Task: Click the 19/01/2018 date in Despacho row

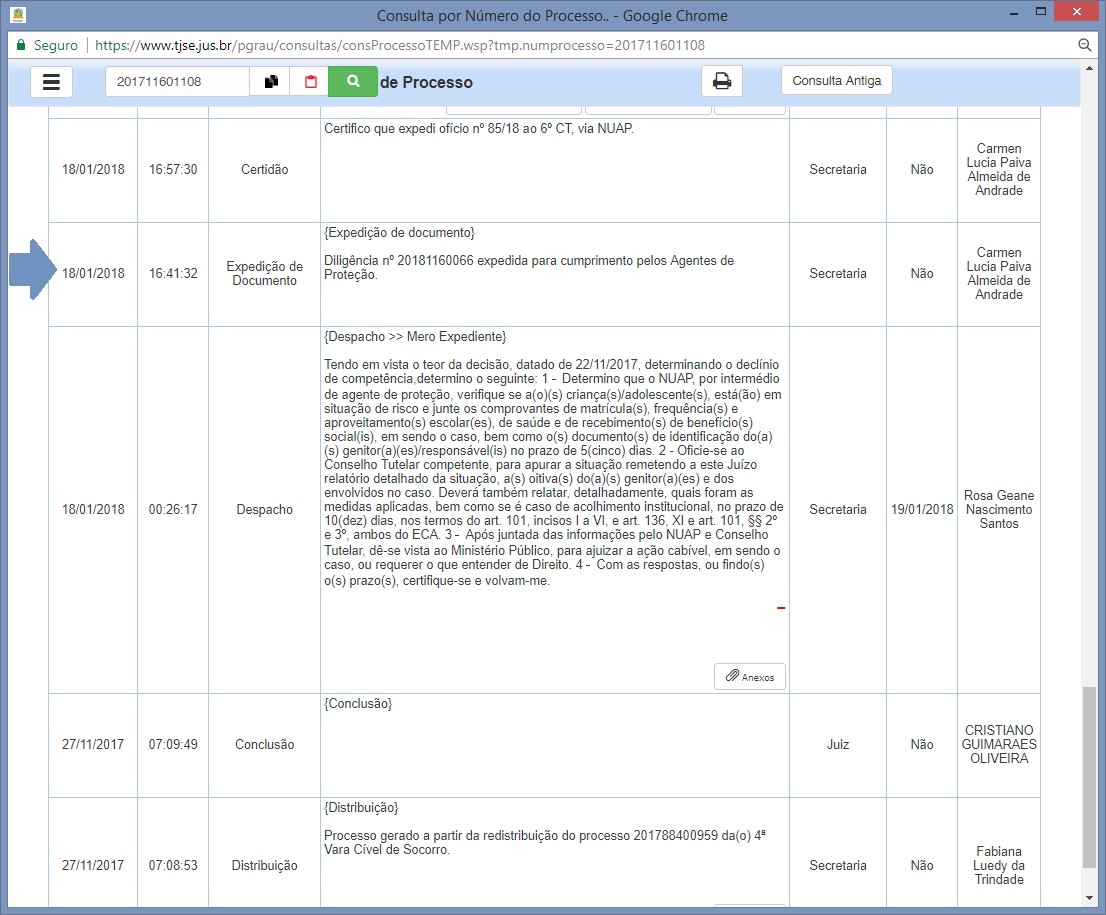Action: (x=922, y=510)
